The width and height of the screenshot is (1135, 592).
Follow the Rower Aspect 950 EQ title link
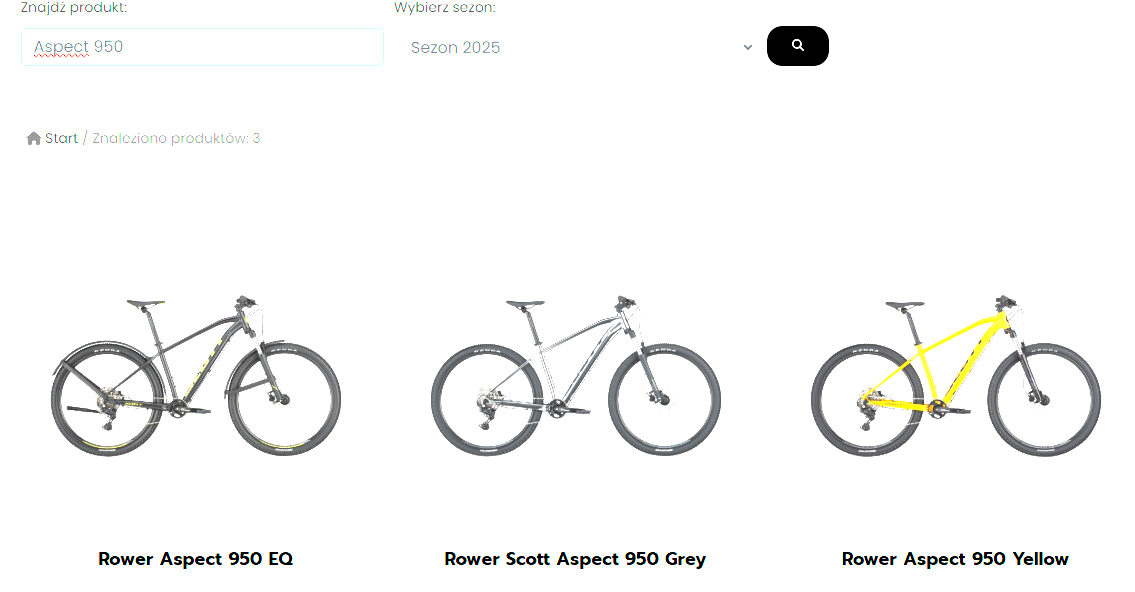pyautogui.click(x=195, y=559)
